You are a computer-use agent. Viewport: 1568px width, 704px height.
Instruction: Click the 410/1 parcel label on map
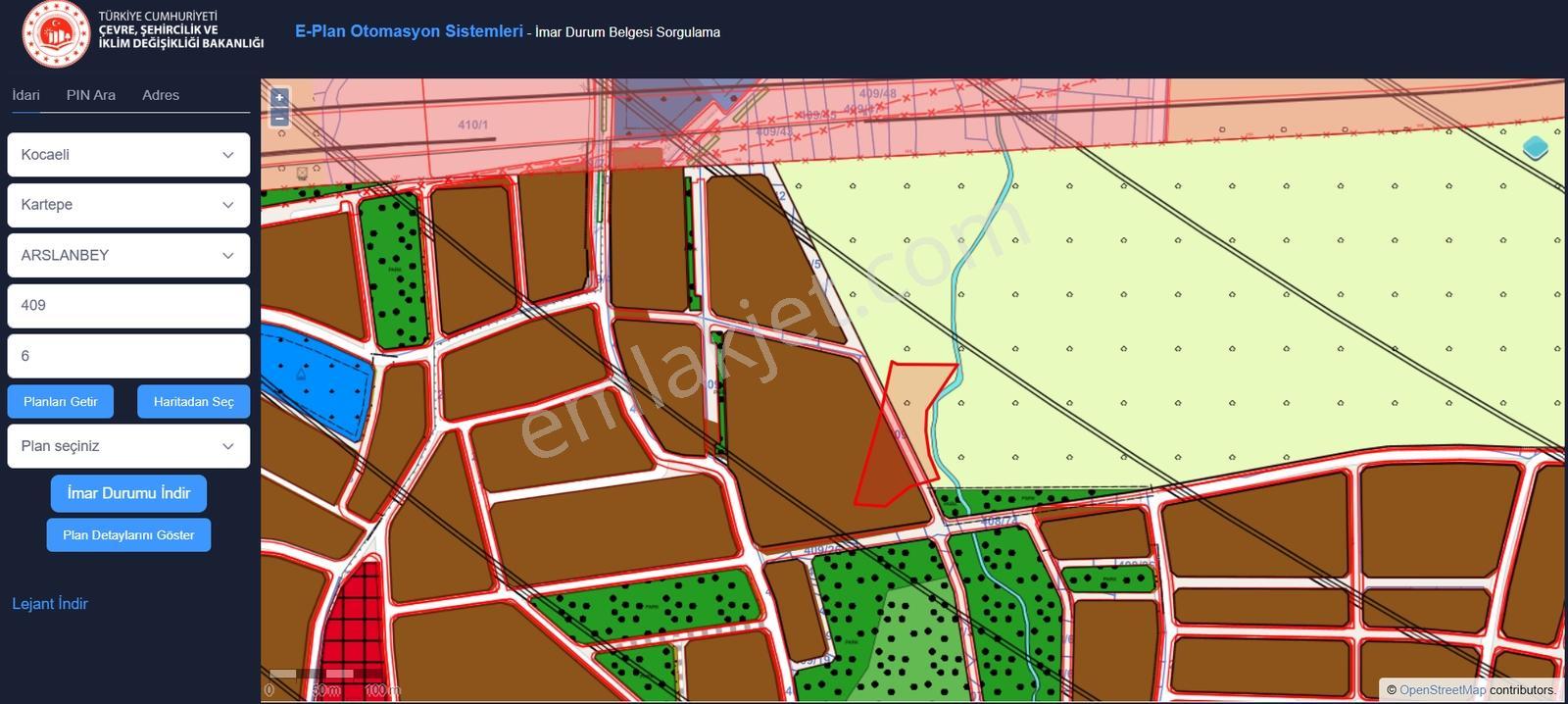(x=472, y=125)
